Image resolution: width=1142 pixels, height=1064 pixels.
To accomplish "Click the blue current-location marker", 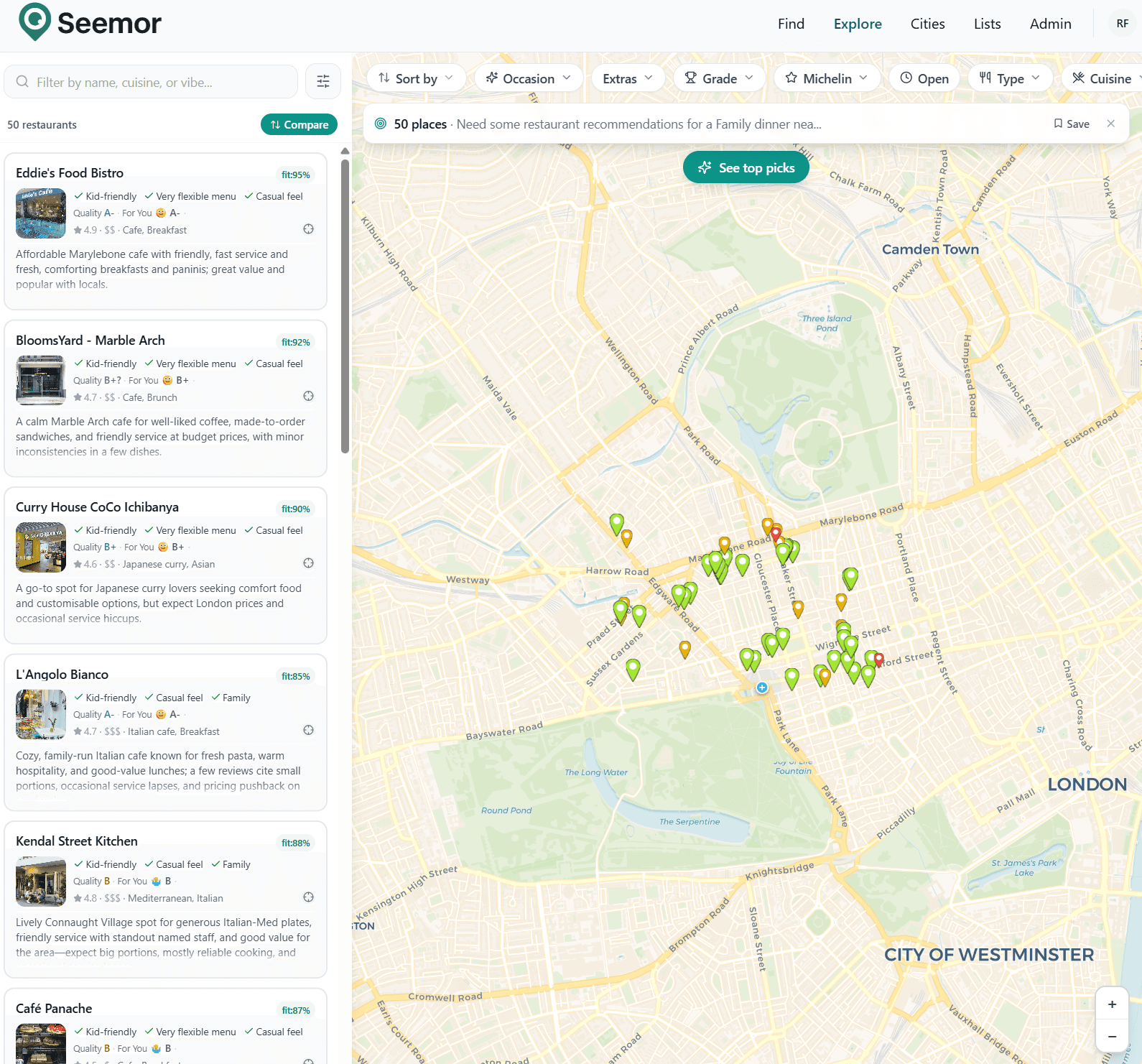I will 762,688.
